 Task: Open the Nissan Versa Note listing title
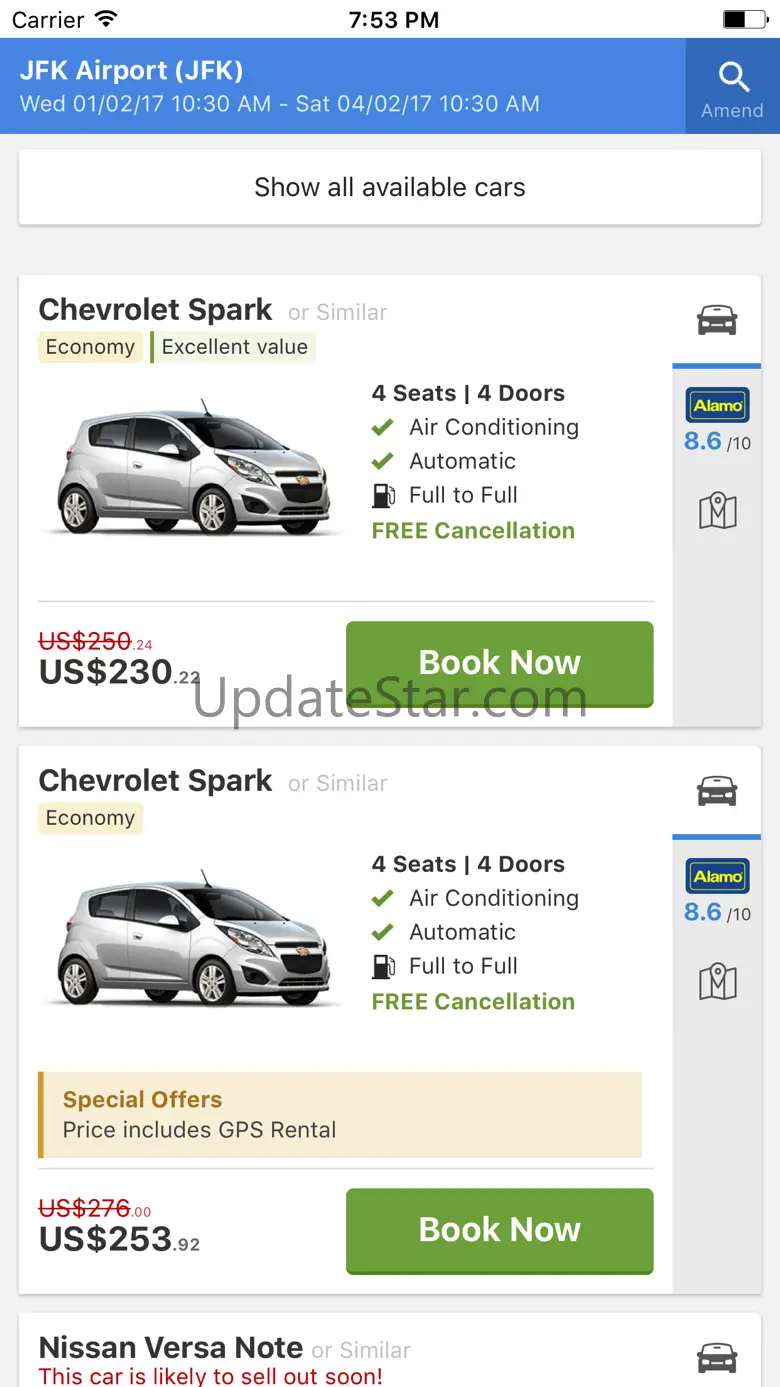click(x=171, y=1347)
